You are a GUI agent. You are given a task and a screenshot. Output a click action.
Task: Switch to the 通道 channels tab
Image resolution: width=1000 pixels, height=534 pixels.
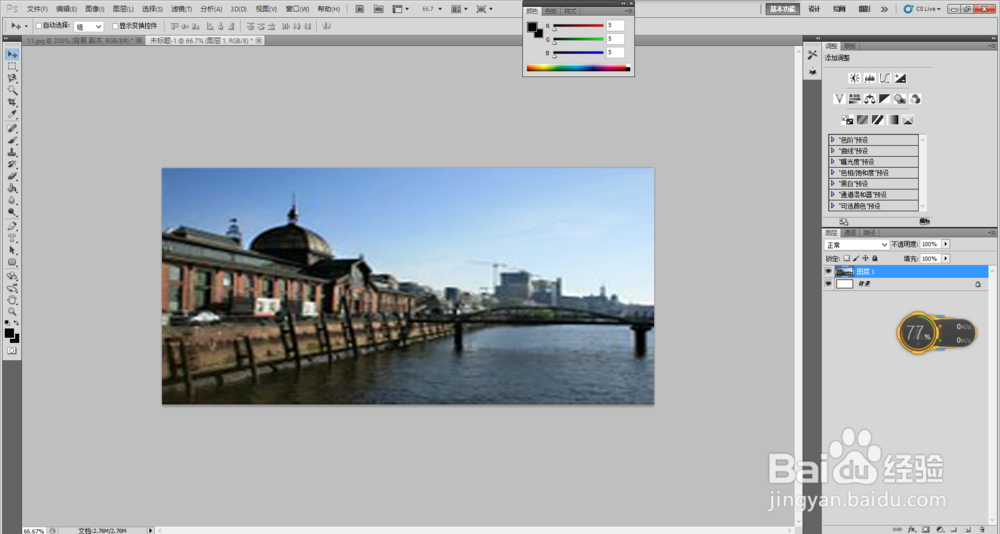(x=851, y=233)
